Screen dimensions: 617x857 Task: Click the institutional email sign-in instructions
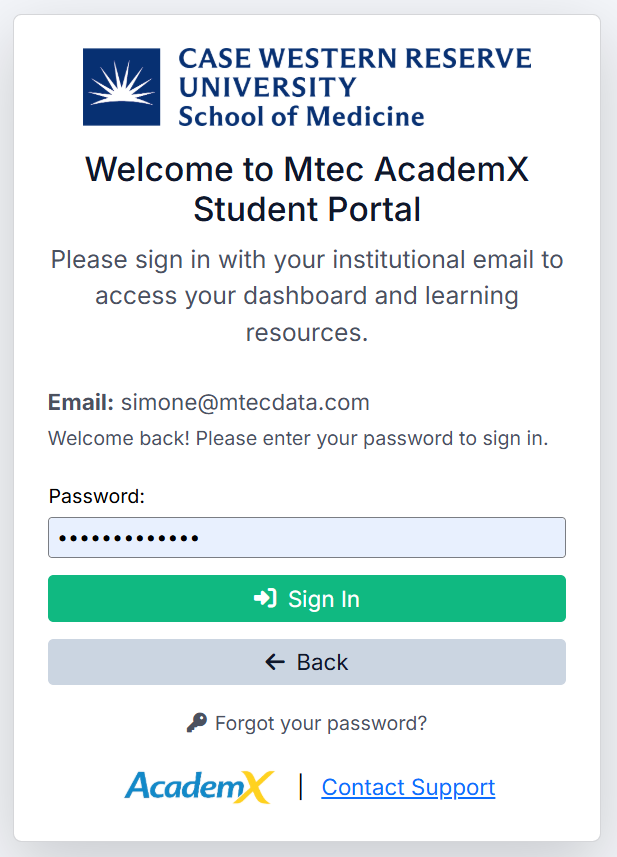(x=307, y=296)
